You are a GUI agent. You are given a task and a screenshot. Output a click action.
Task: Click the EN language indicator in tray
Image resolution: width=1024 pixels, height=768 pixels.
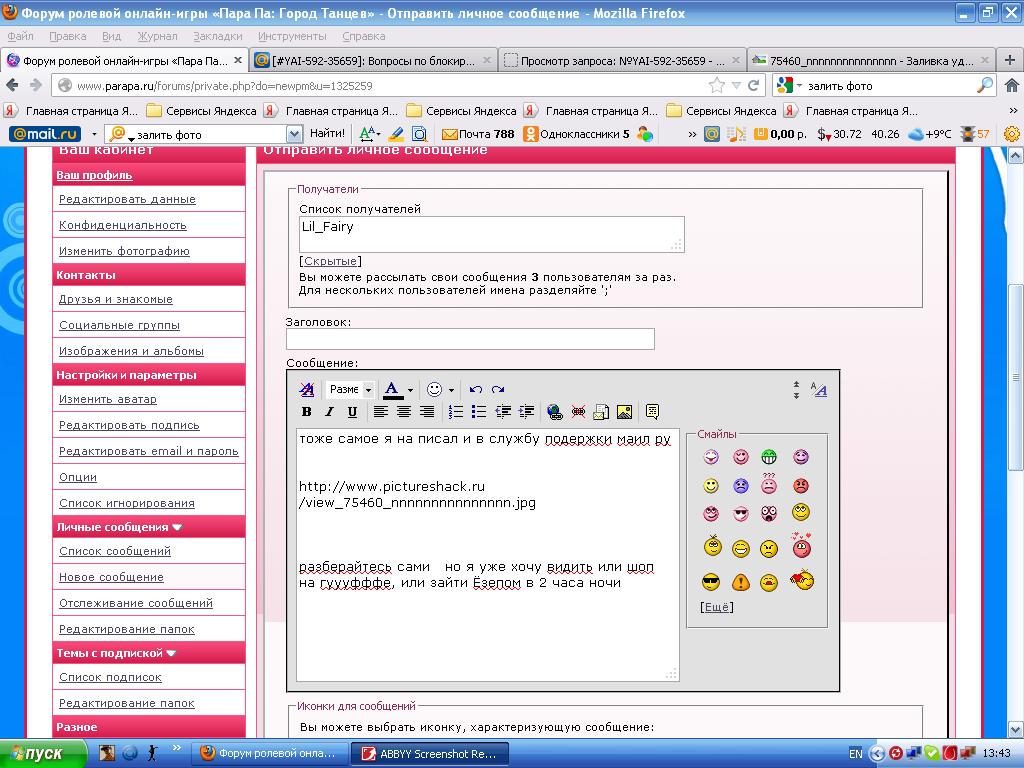856,754
